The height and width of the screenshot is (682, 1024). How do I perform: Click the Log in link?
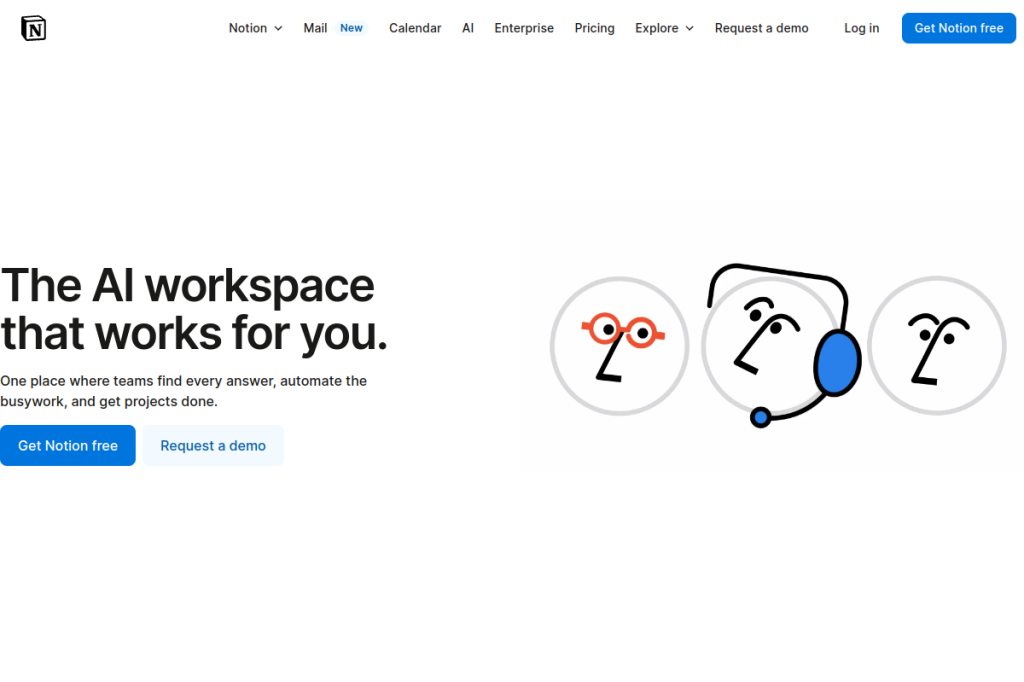coord(861,28)
